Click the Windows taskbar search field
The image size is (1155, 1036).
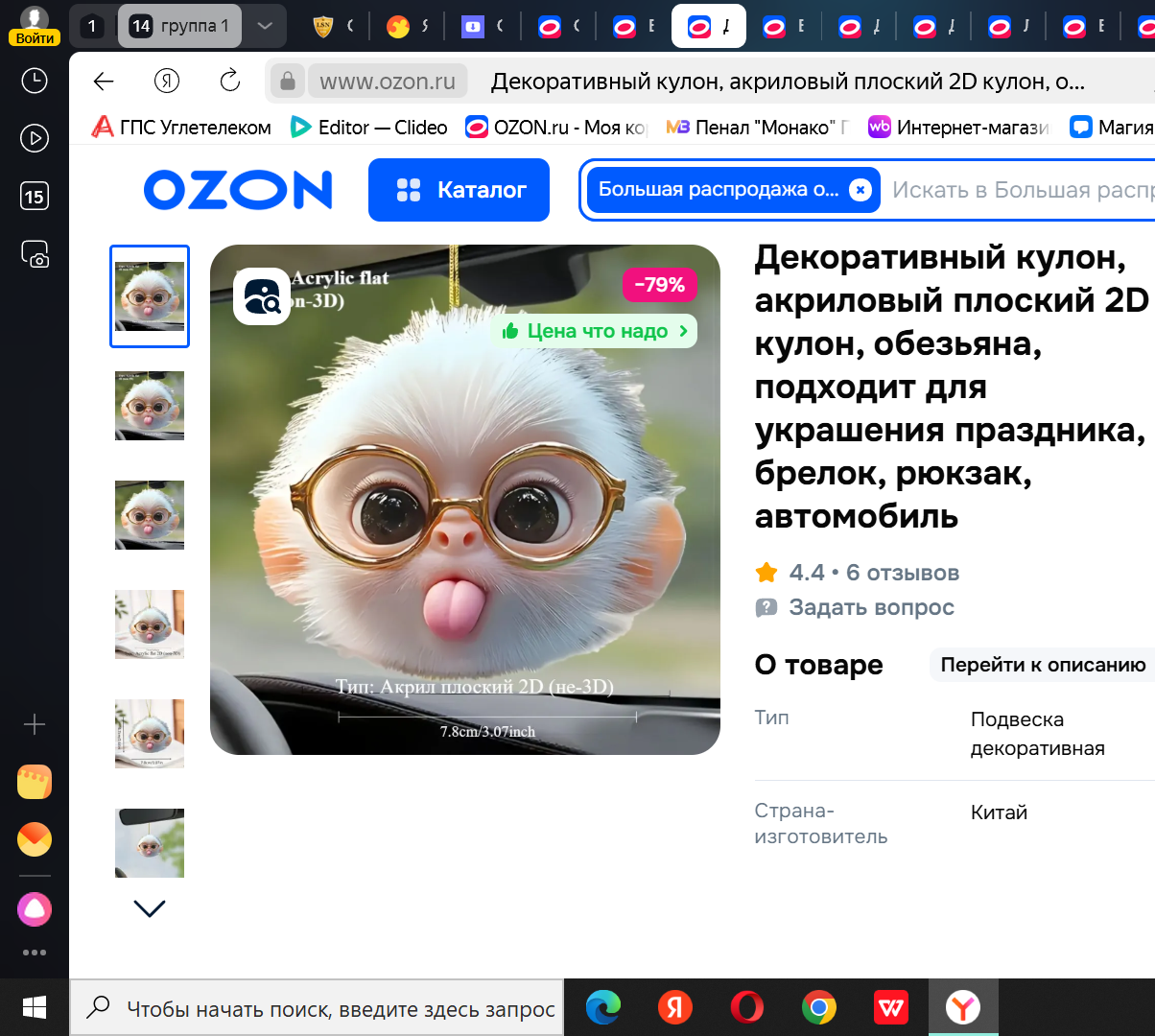point(317,1008)
